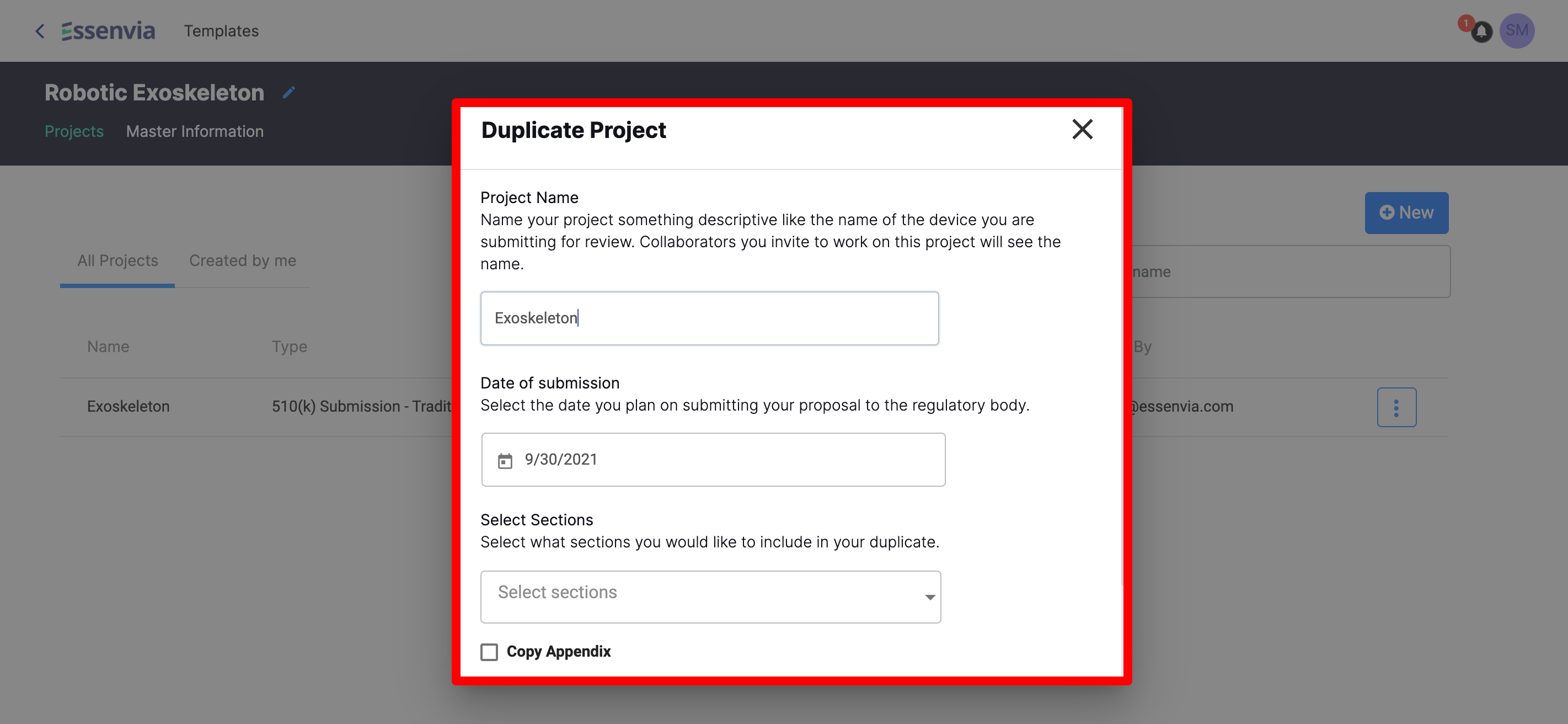This screenshot has width=1568, height=724.
Task: Click the Select sections dropdown arrow
Action: coord(929,597)
